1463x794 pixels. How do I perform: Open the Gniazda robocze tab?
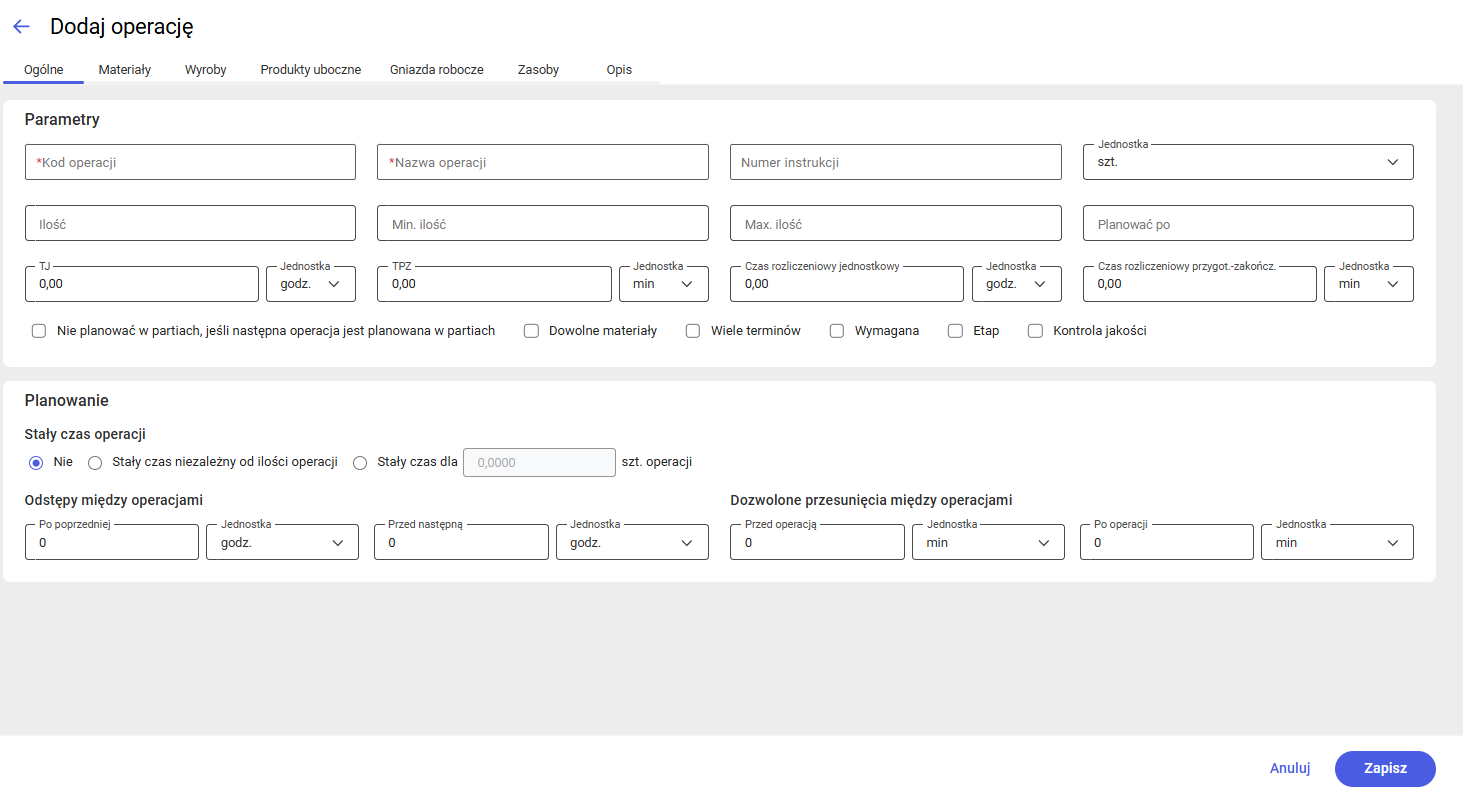[436, 70]
